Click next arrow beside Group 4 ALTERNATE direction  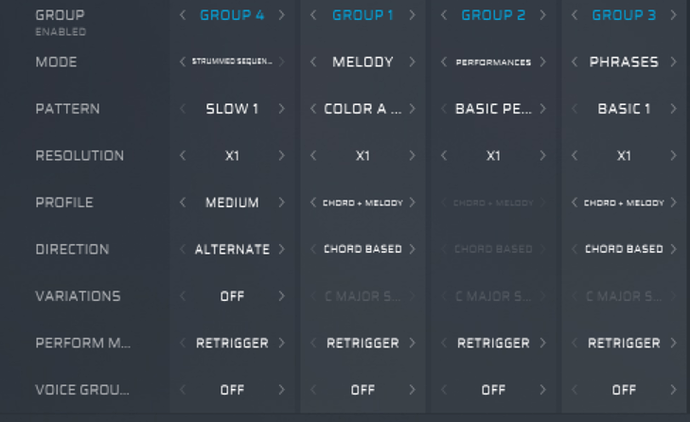281,249
